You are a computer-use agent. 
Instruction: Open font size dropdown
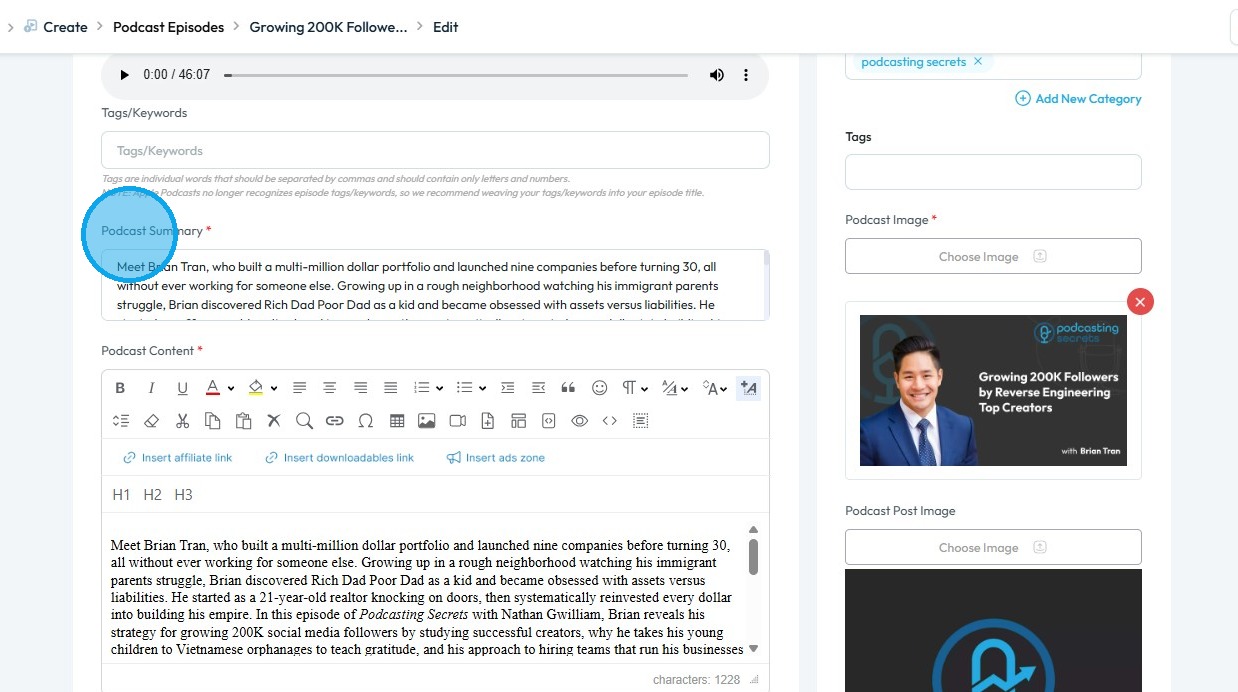point(715,388)
